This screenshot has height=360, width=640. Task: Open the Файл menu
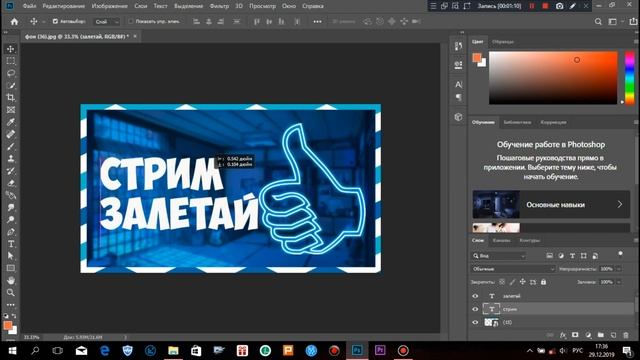click(29, 6)
